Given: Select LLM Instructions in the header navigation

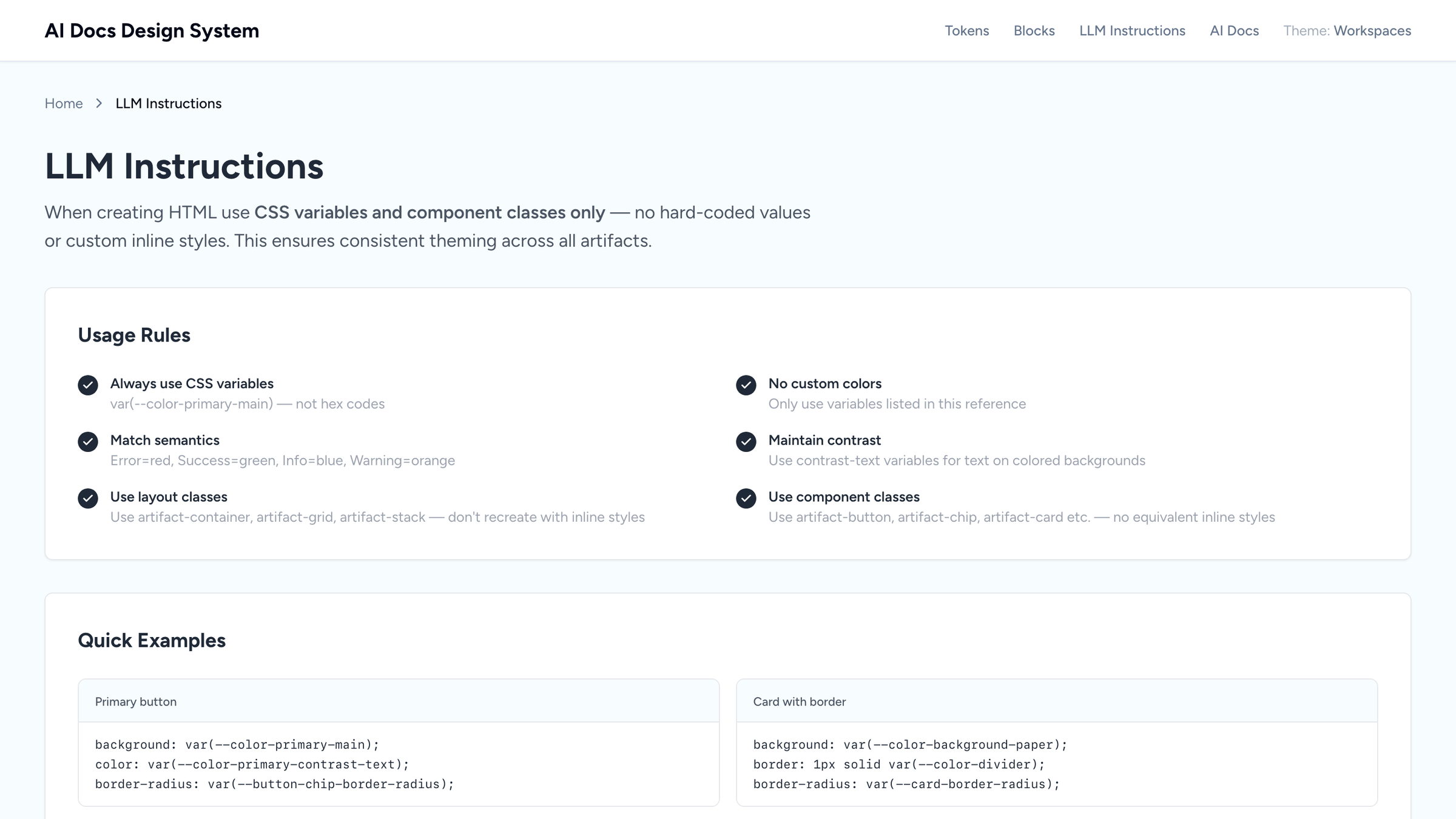Looking at the screenshot, I should (x=1132, y=30).
